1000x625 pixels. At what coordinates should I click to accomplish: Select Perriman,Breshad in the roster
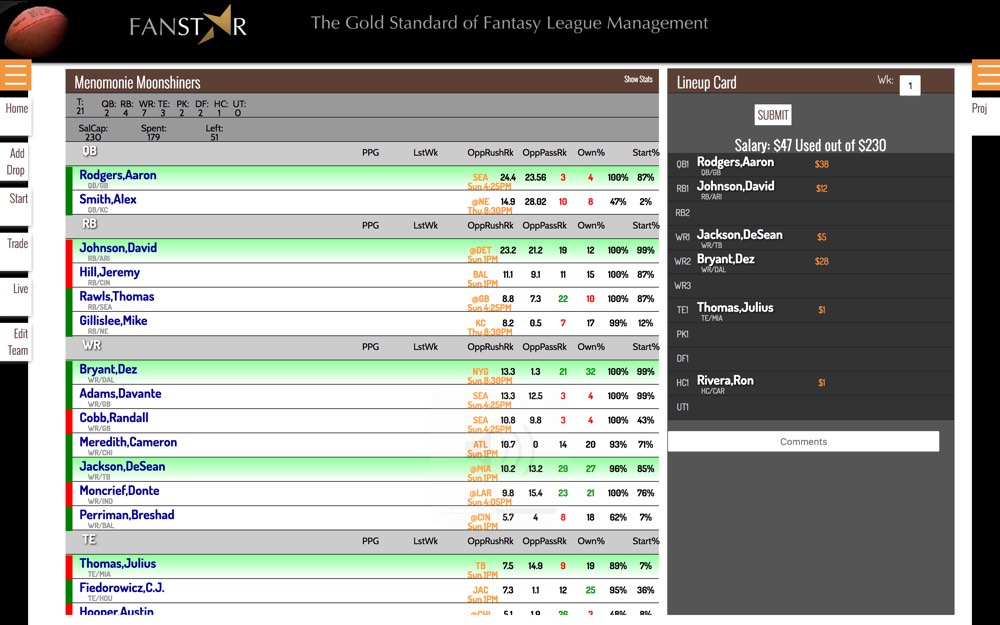[127, 515]
